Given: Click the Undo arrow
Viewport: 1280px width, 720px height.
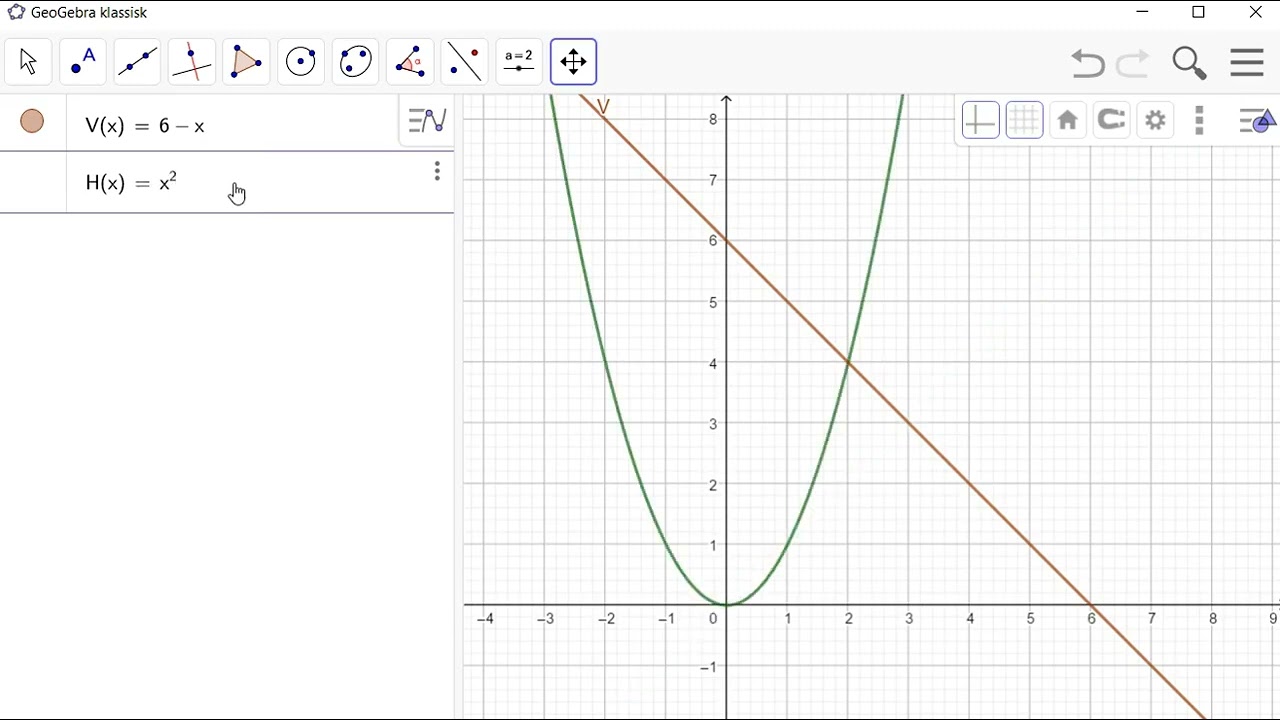Looking at the screenshot, I should tap(1087, 63).
